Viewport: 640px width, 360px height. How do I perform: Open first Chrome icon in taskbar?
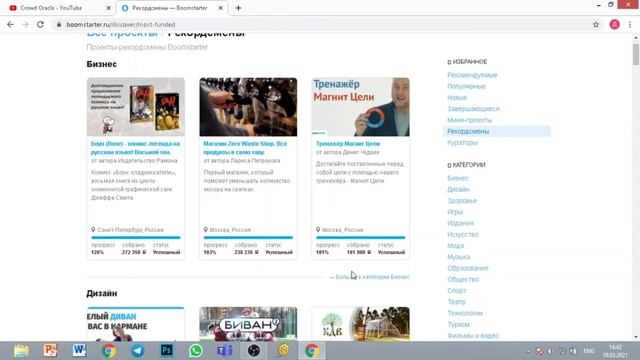pos(109,351)
